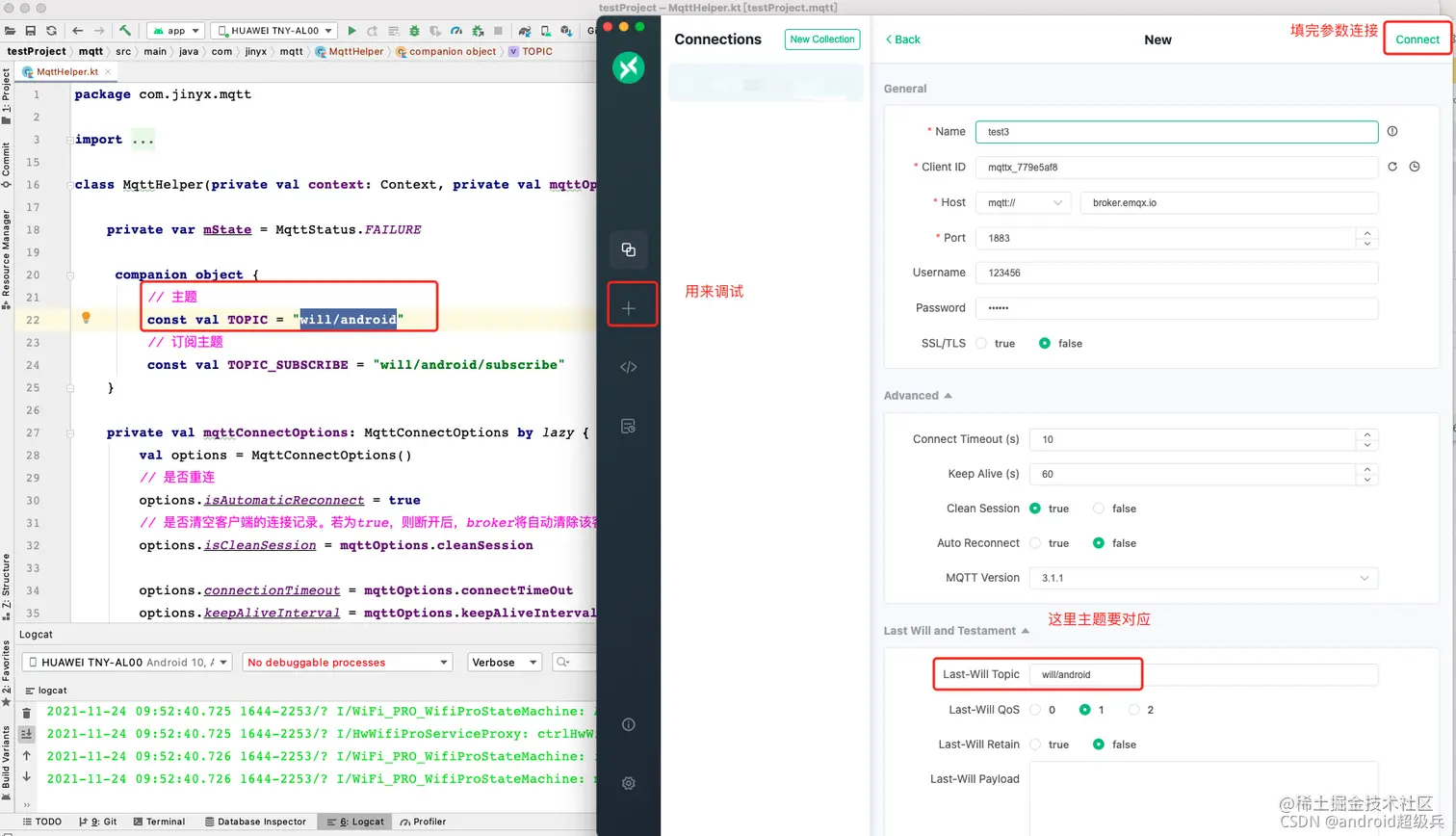Click the Username input field
Image resolution: width=1456 pixels, height=836 pixels.
(x=1177, y=273)
